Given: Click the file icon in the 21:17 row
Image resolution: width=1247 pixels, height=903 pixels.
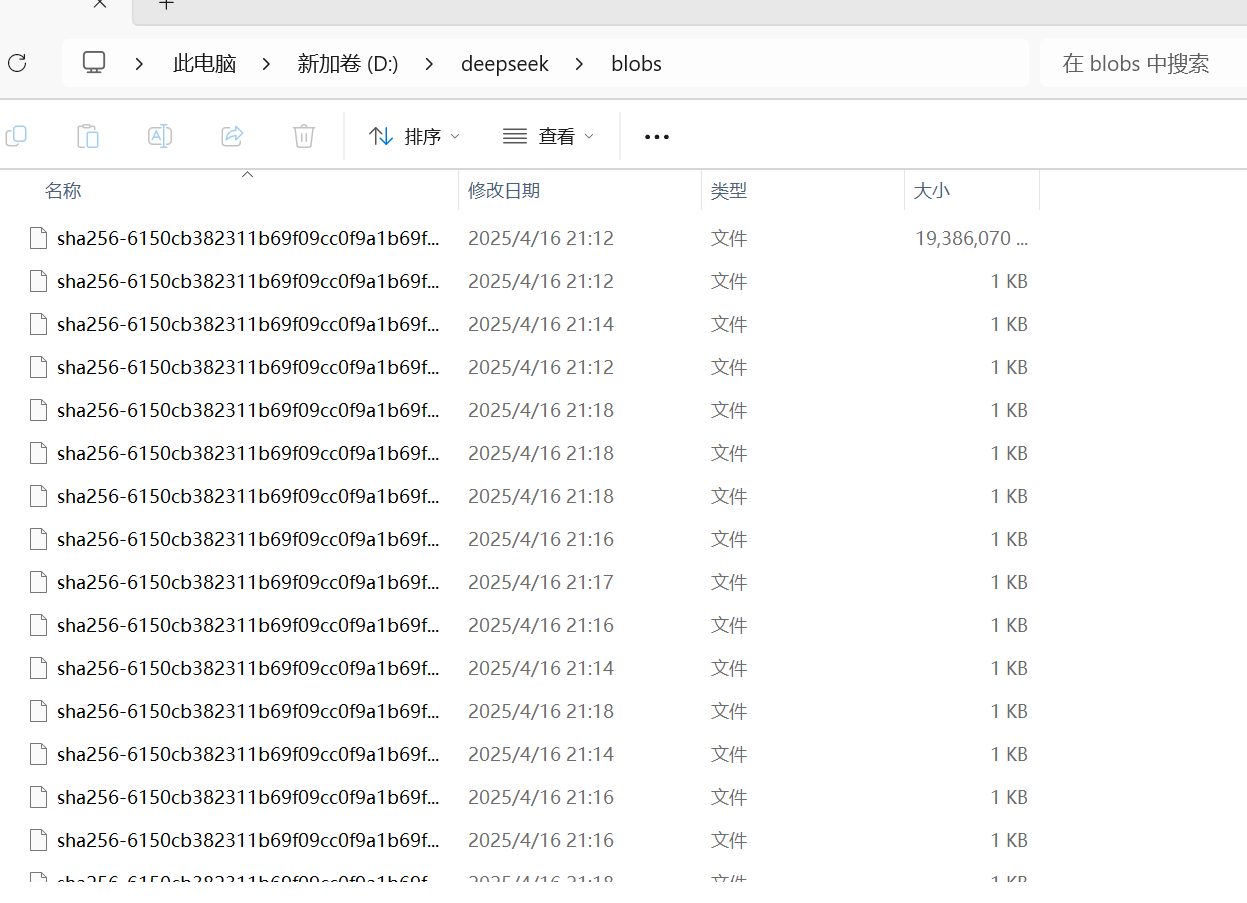Looking at the screenshot, I should point(39,582).
